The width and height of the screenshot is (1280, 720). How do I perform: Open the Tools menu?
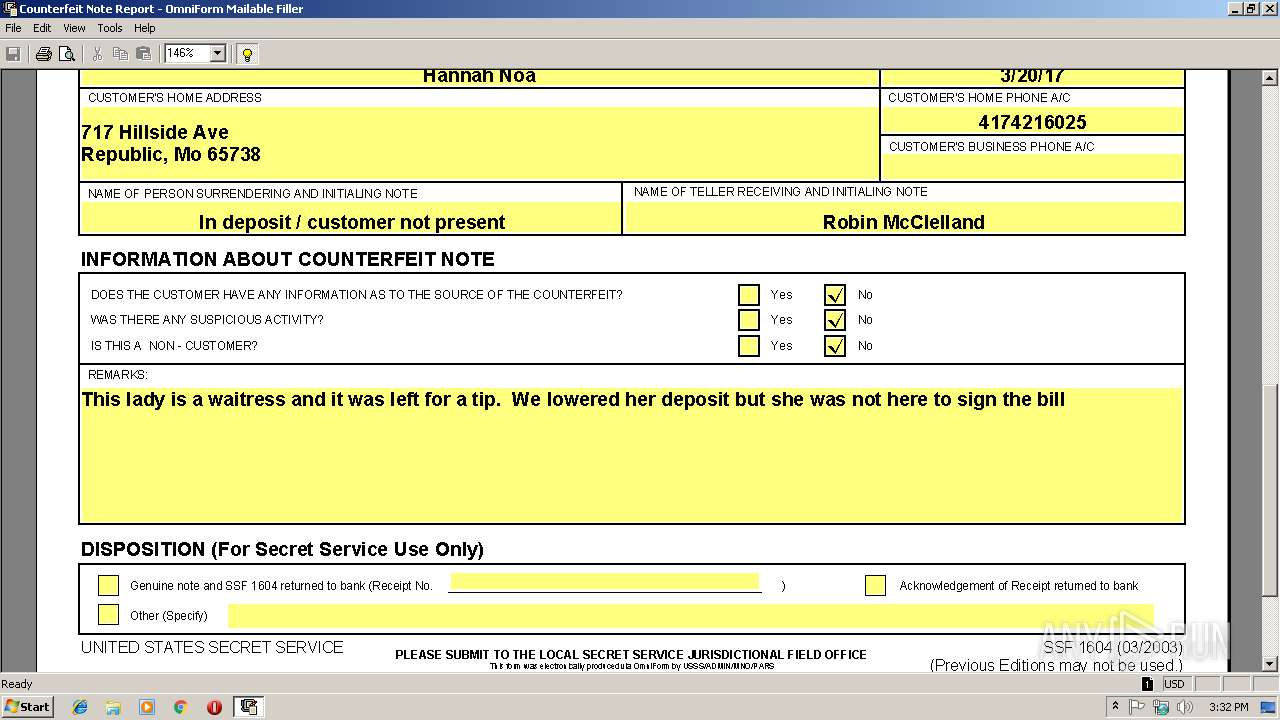click(110, 28)
